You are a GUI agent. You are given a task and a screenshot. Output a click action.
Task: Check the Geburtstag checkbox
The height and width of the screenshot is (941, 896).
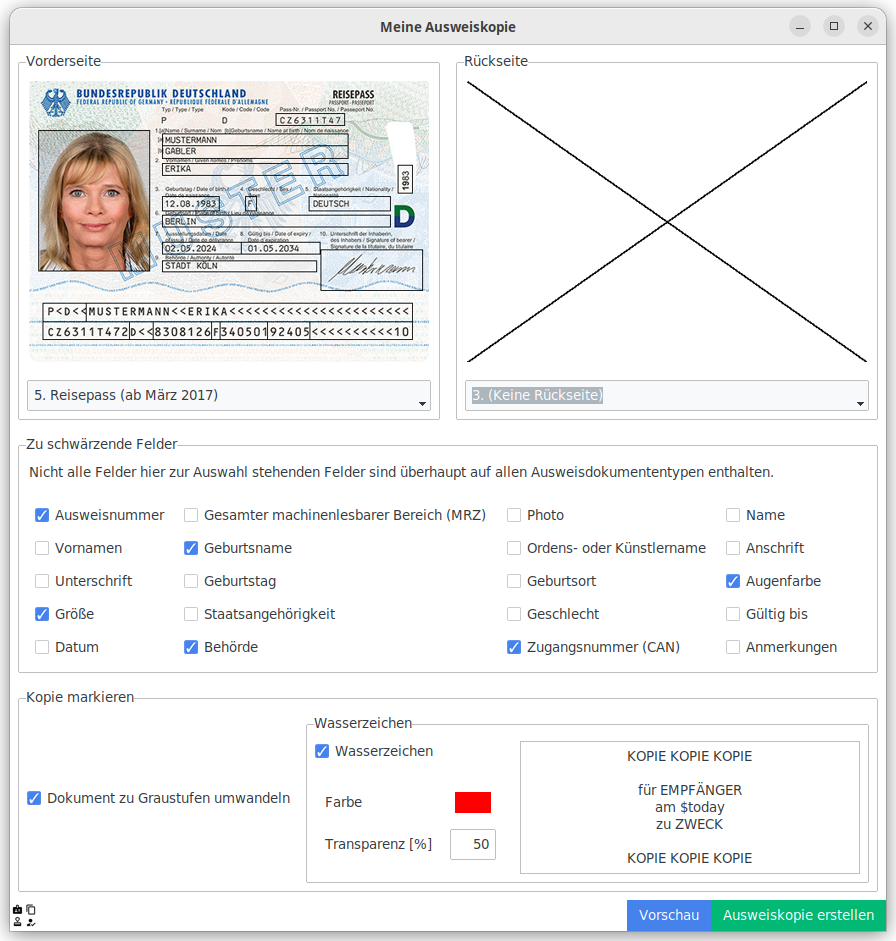pos(191,581)
